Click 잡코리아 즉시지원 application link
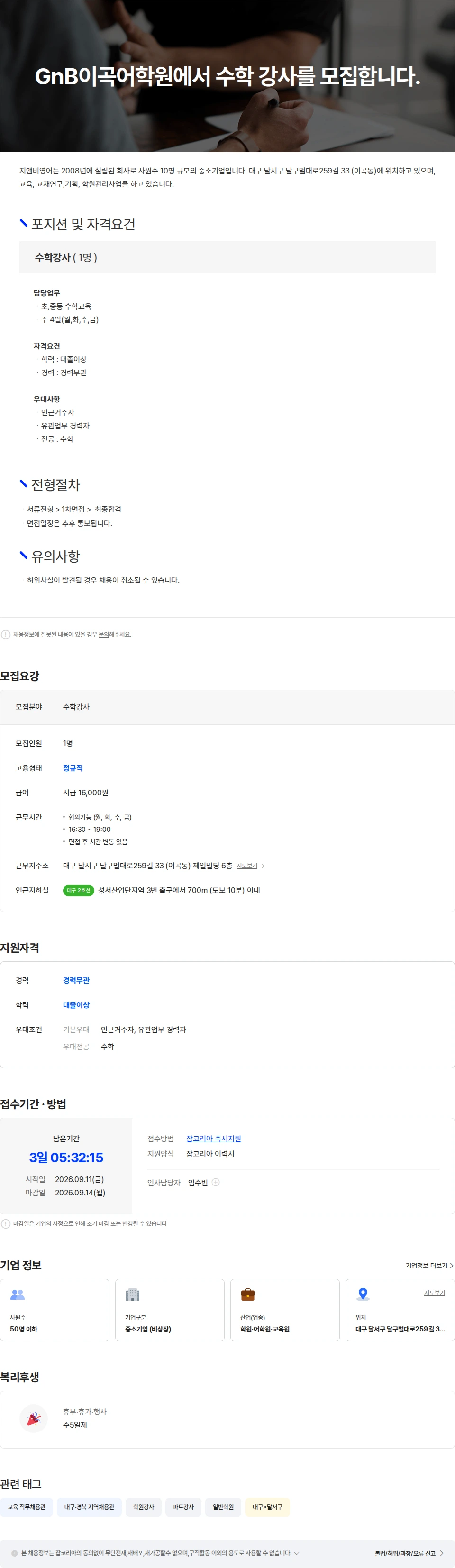 [213, 1138]
